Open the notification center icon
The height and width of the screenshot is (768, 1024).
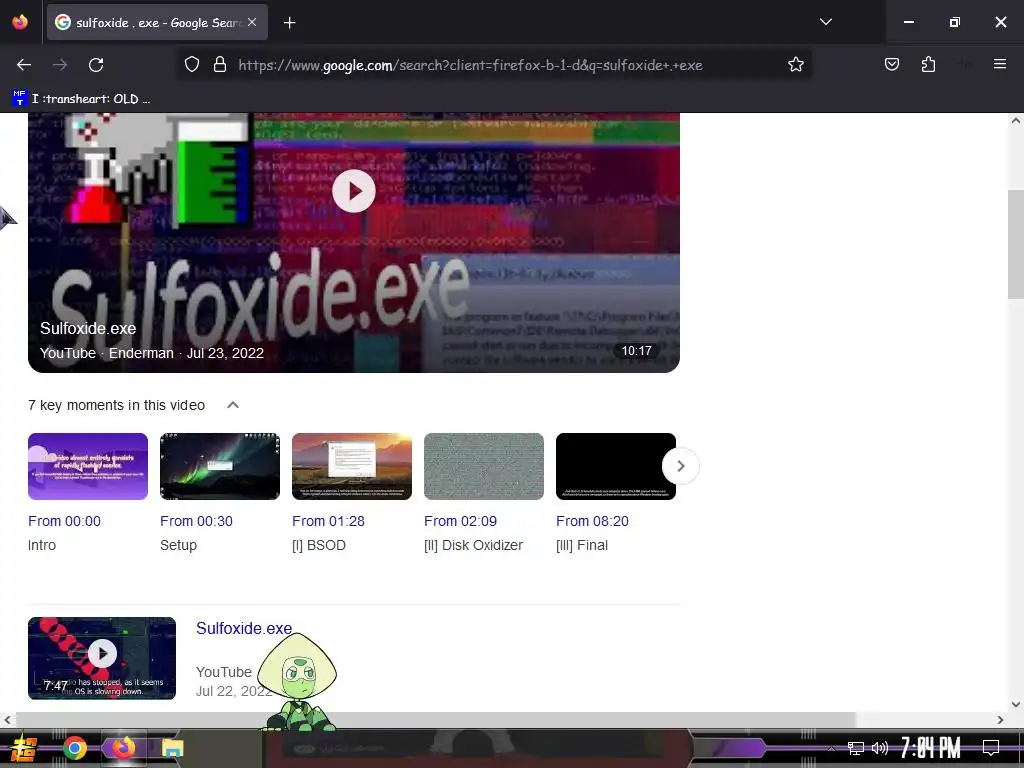pyautogui.click(x=991, y=748)
